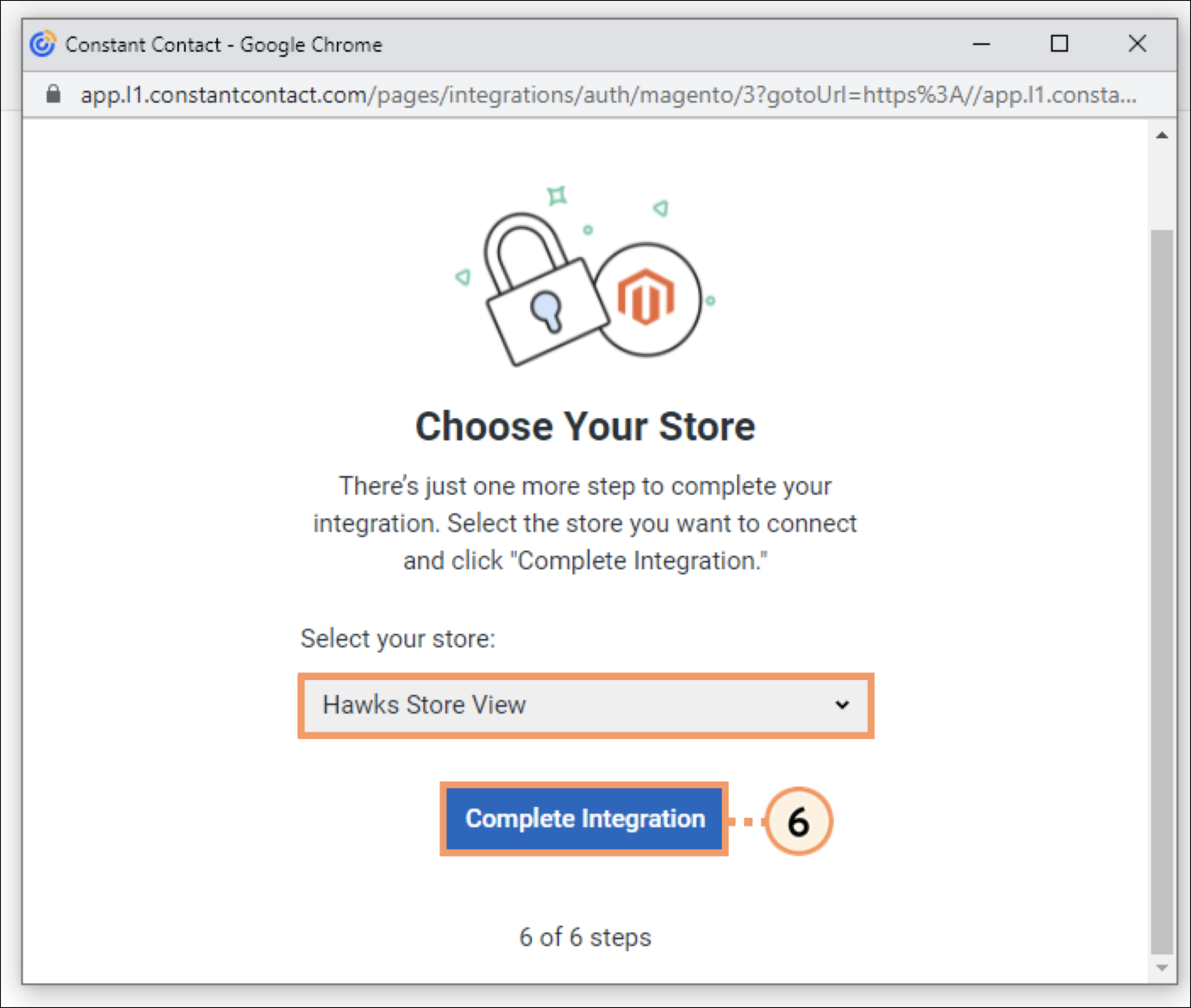Click the 6 of 6 steps text
The image size is (1191, 1008).
point(585,937)
